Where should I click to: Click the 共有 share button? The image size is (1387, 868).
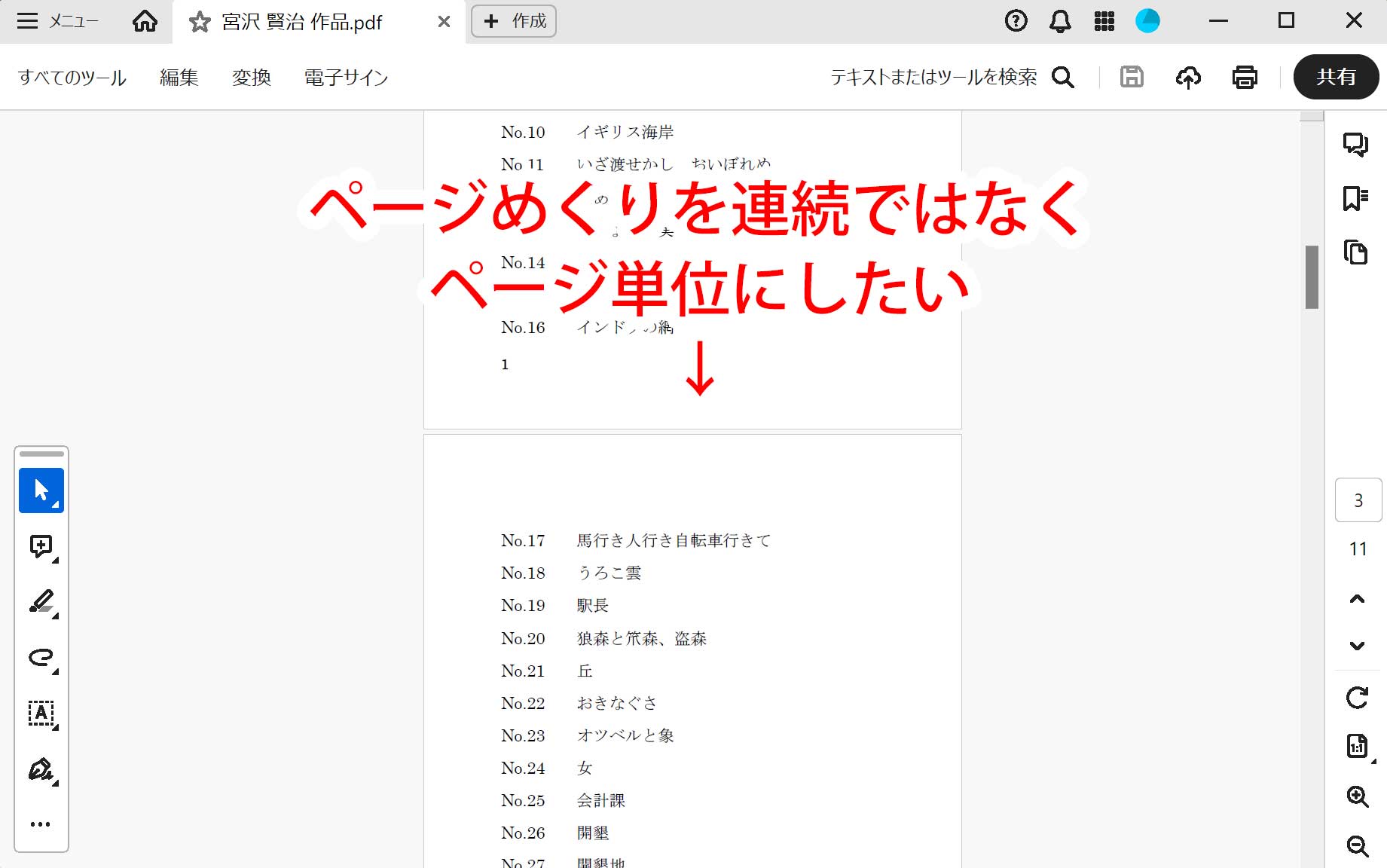pyautogui.click(x=1336, y=77)
